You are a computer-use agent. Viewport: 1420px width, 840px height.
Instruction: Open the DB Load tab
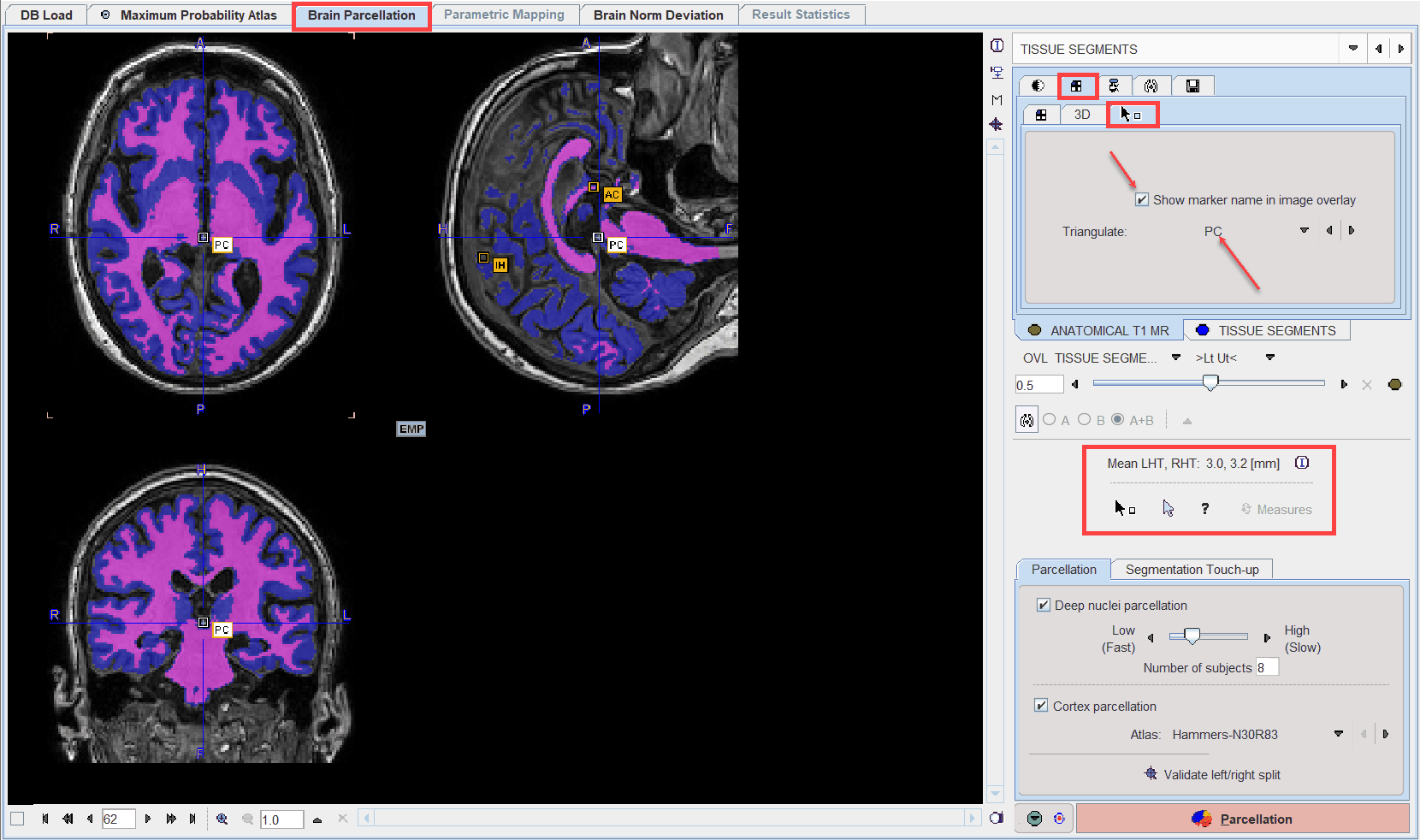point(46,15)
